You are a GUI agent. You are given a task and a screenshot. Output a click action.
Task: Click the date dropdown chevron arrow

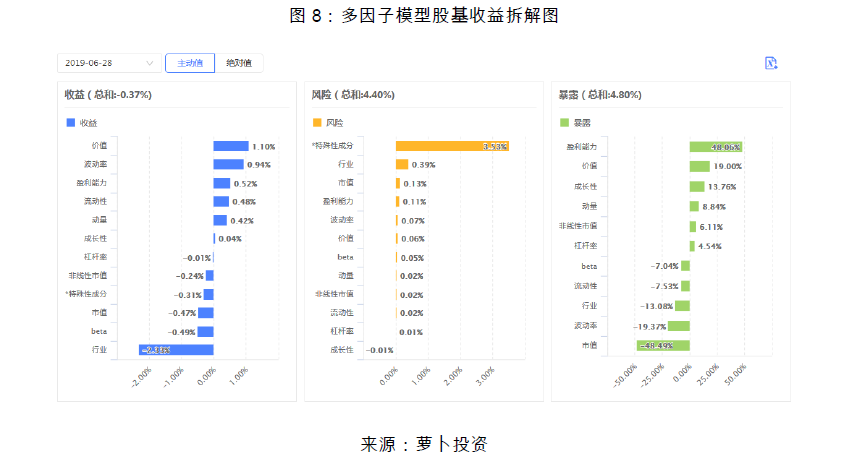(150, 63)
